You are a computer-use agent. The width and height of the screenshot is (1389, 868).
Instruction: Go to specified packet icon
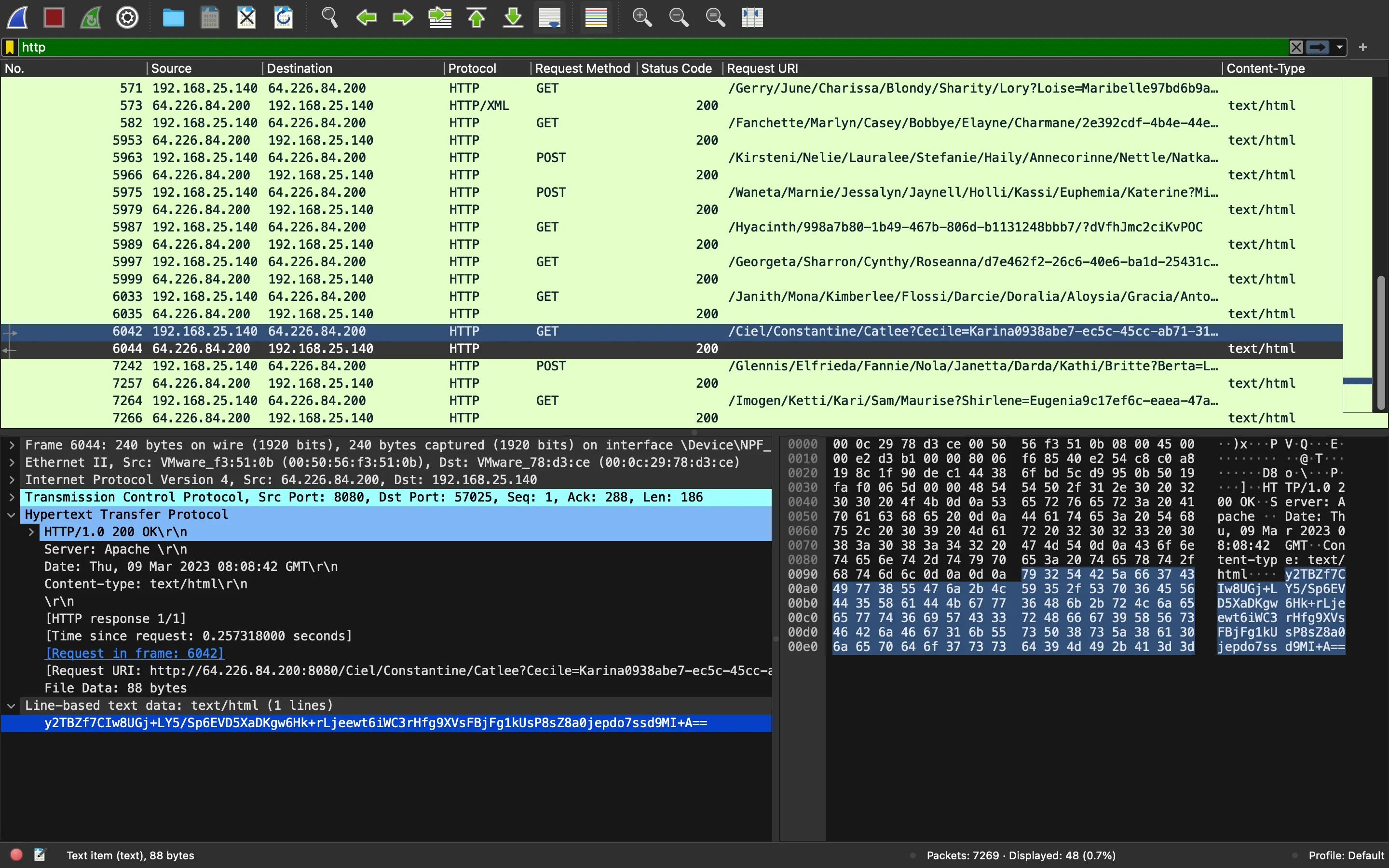tap(440, 17)
